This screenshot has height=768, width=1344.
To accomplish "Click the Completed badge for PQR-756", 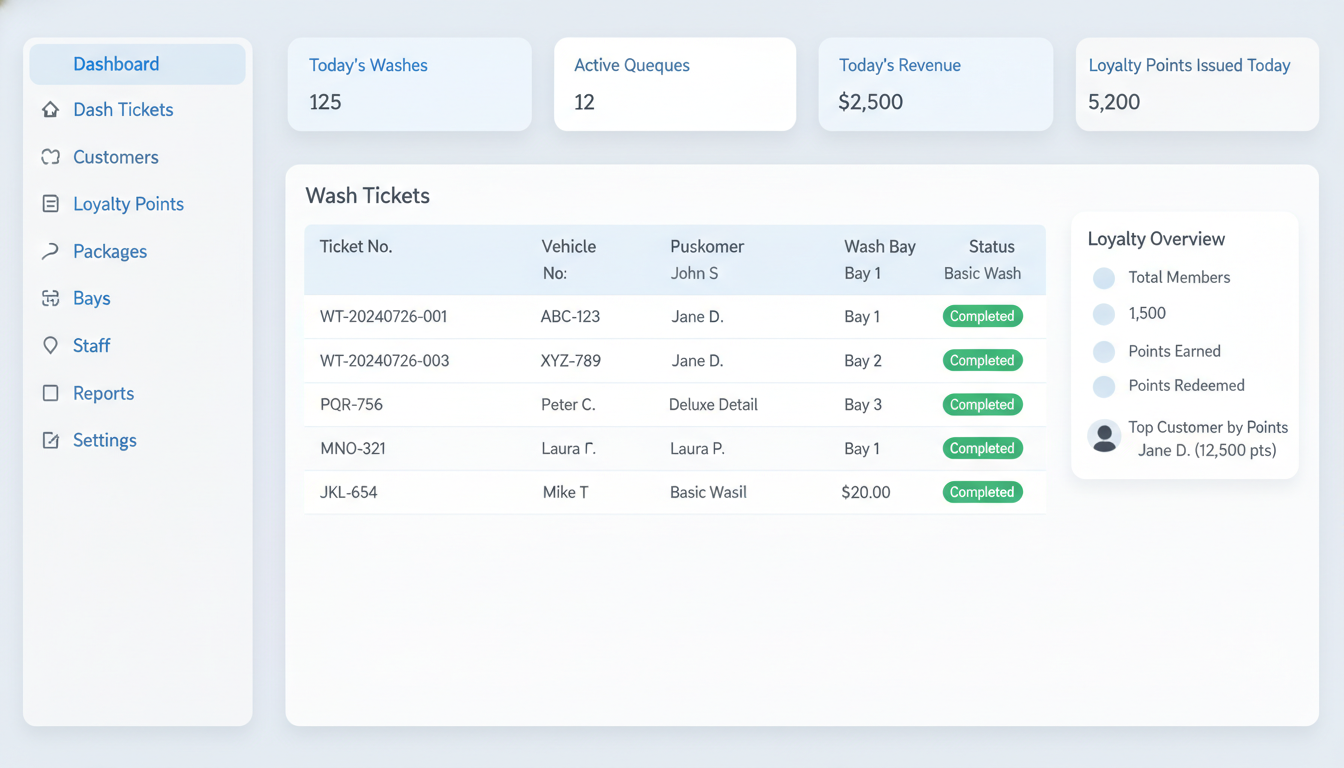I will 982,404.
